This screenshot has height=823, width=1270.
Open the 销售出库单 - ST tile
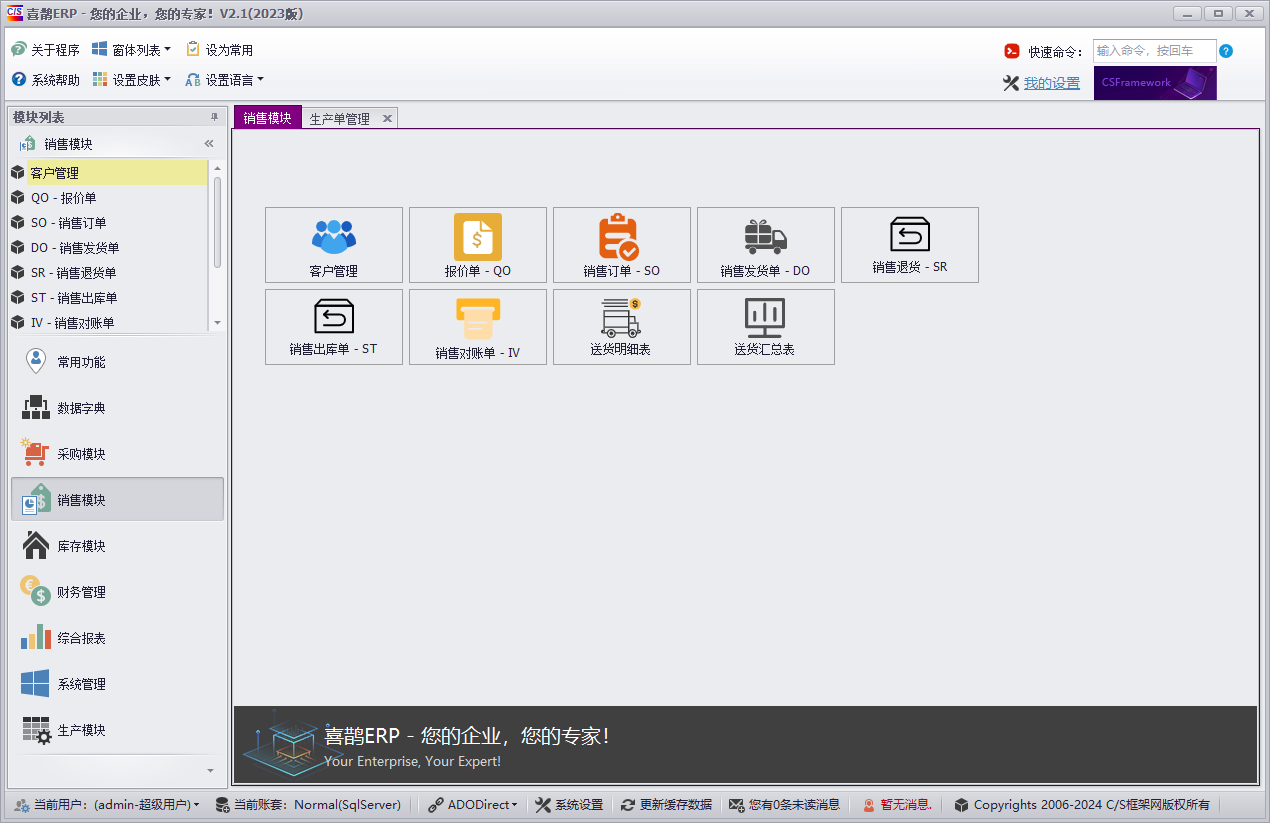334,327
